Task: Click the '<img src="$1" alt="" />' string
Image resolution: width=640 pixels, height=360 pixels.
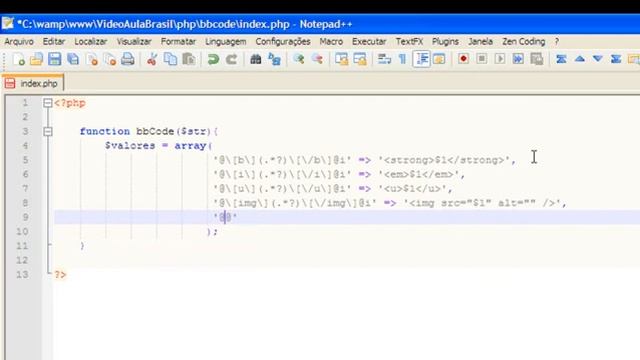Action: 482,203
